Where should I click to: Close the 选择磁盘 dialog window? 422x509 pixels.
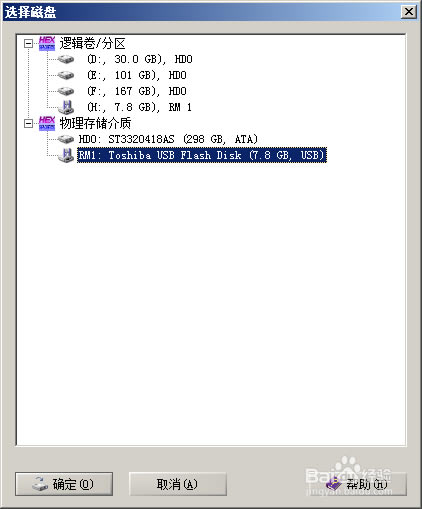point(409,12)
